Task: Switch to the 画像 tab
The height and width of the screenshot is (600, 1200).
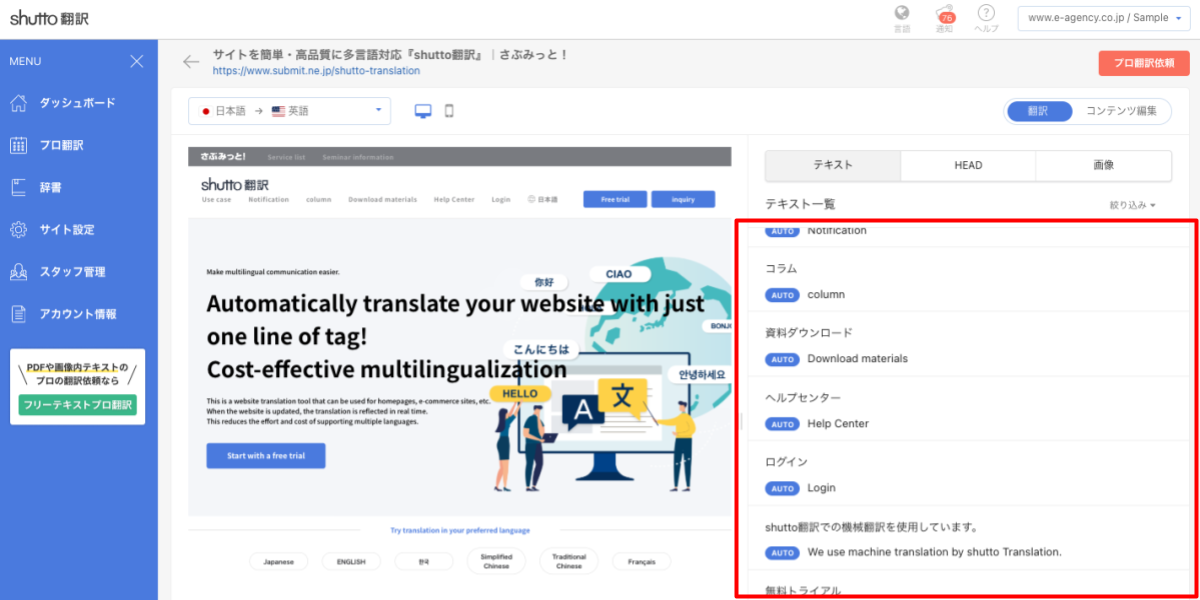Action: tap(1103, 165)
